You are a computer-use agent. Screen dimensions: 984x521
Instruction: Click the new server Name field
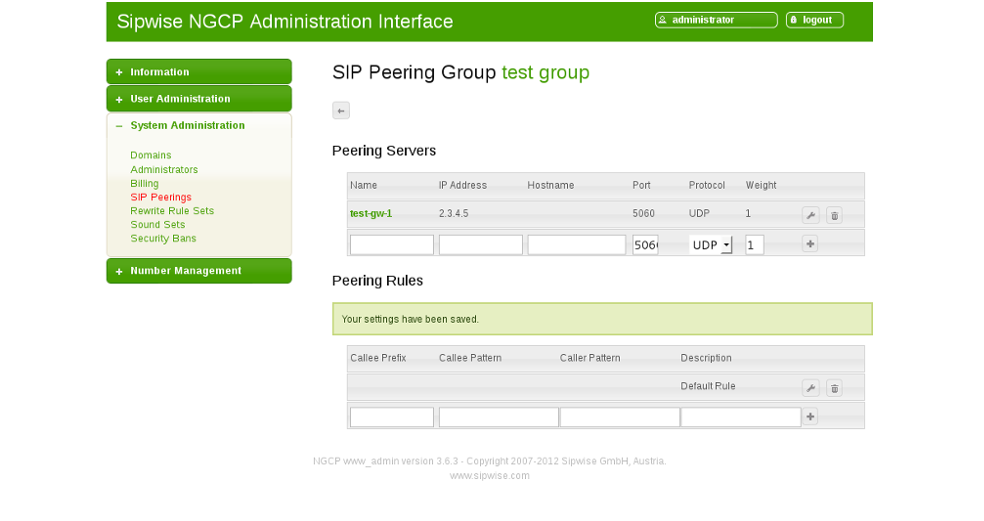click(392, 245)
